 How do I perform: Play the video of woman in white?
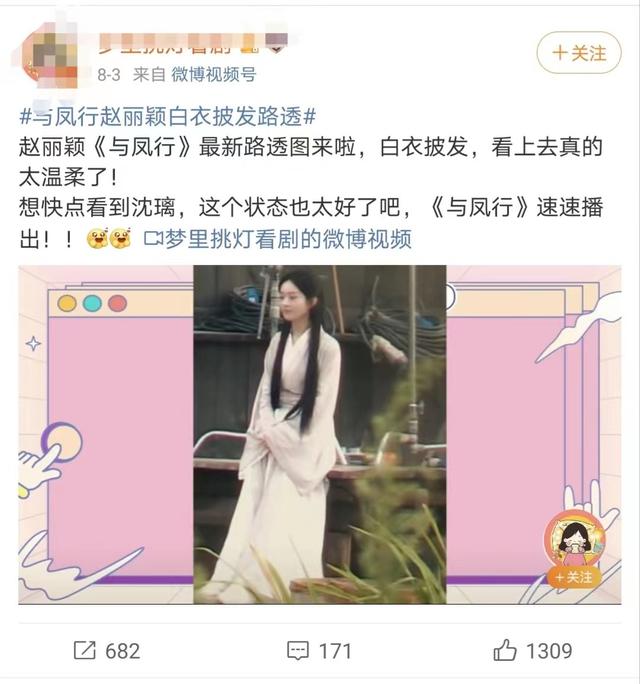(x=320, y=434)
